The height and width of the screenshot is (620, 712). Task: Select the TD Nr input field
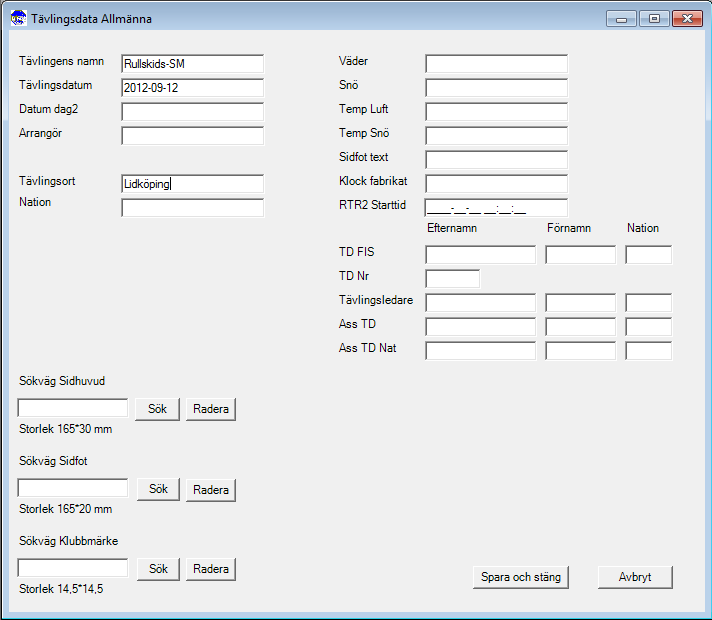pyautogui.click(x=452, y=279)
